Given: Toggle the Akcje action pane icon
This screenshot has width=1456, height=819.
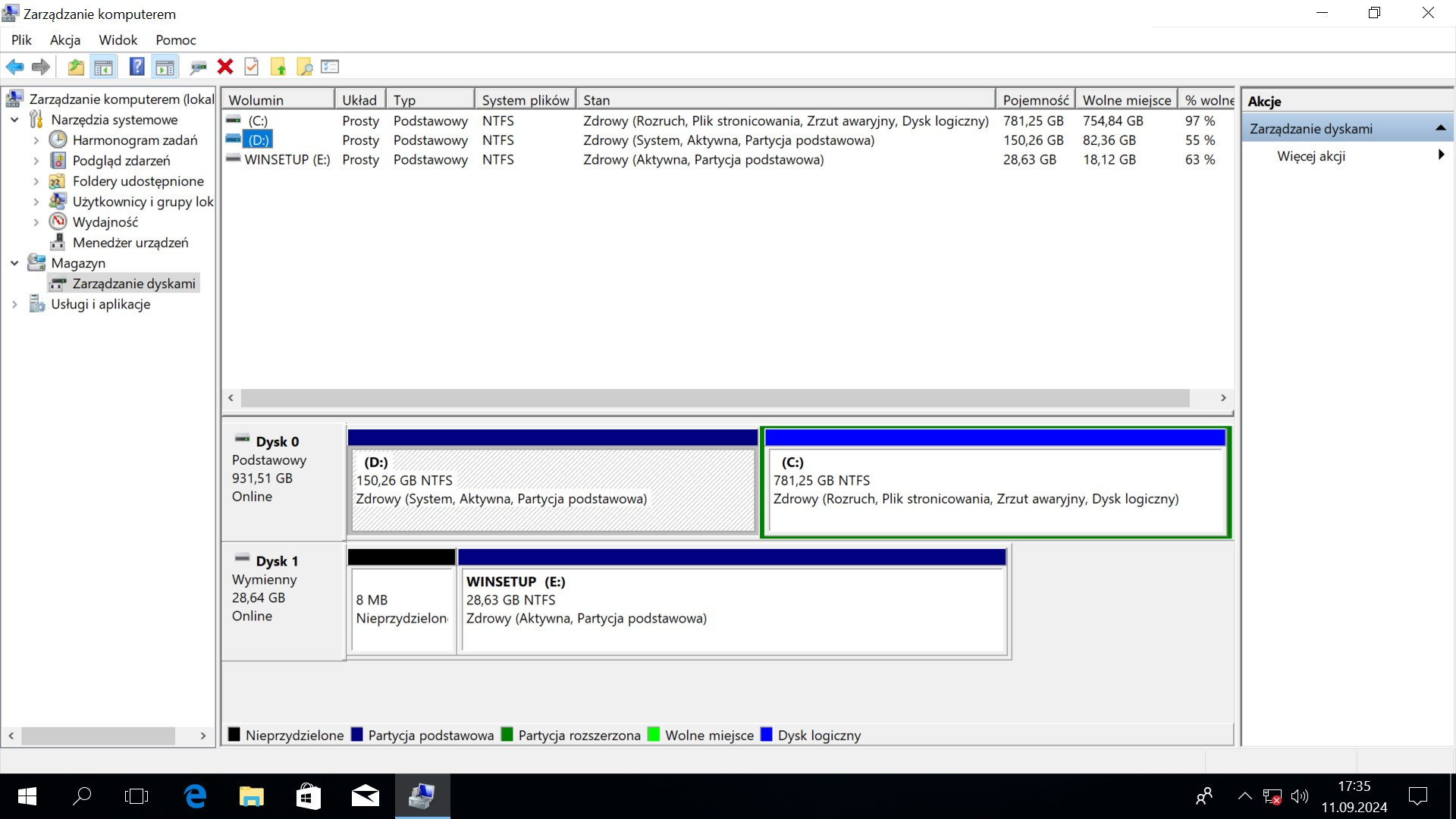Looking at the screenshot, I should [x=165, y=67].
